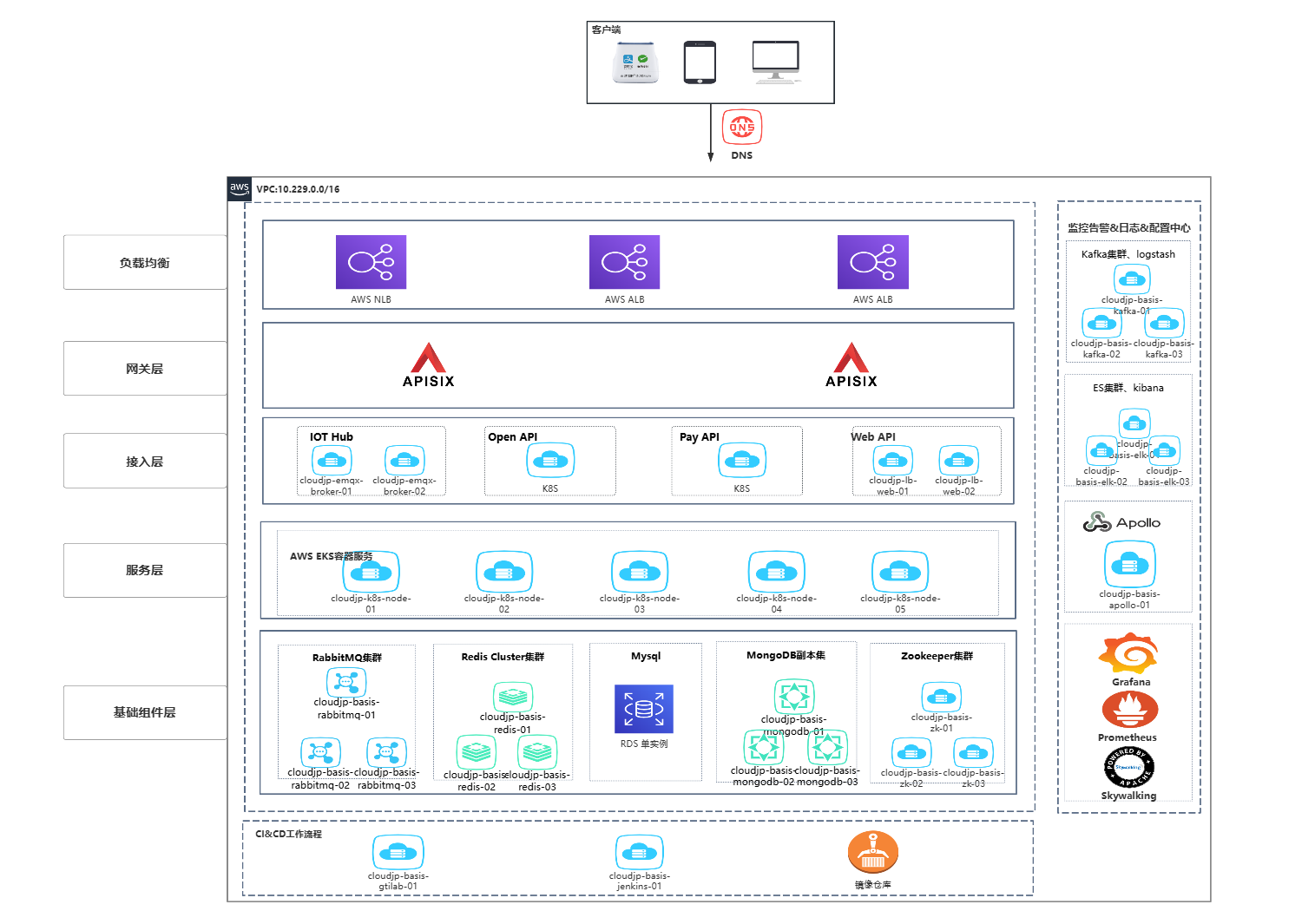This screenshot has width=1315, height=924.
Task: Click cloudjp-k8s-node-04 icon
Action: click(x=777, y=572)
